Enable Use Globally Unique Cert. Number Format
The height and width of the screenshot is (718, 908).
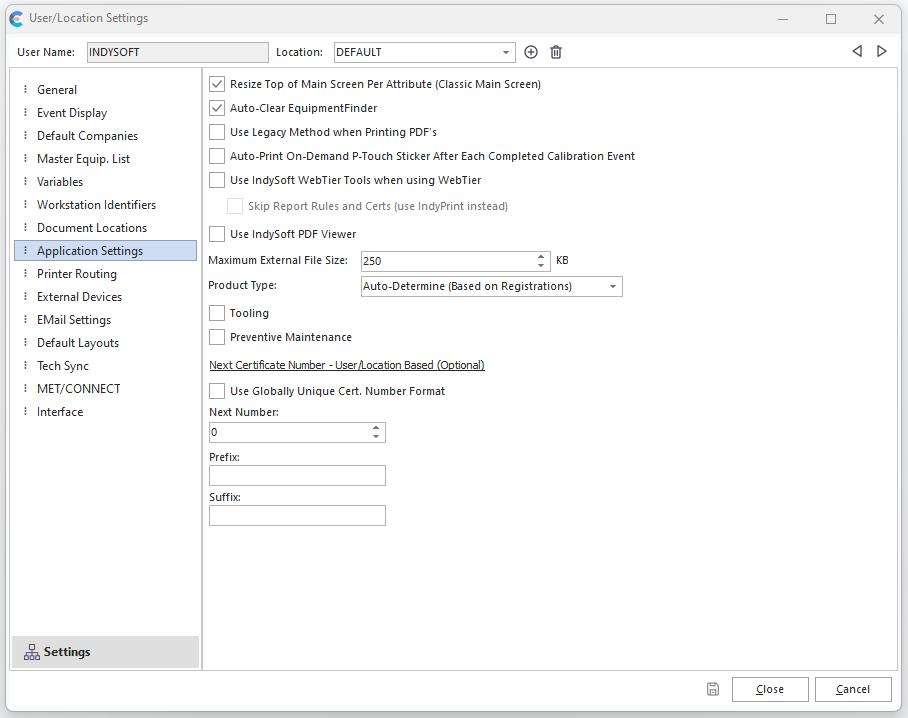pyautogui.click(x=217, y=391)
